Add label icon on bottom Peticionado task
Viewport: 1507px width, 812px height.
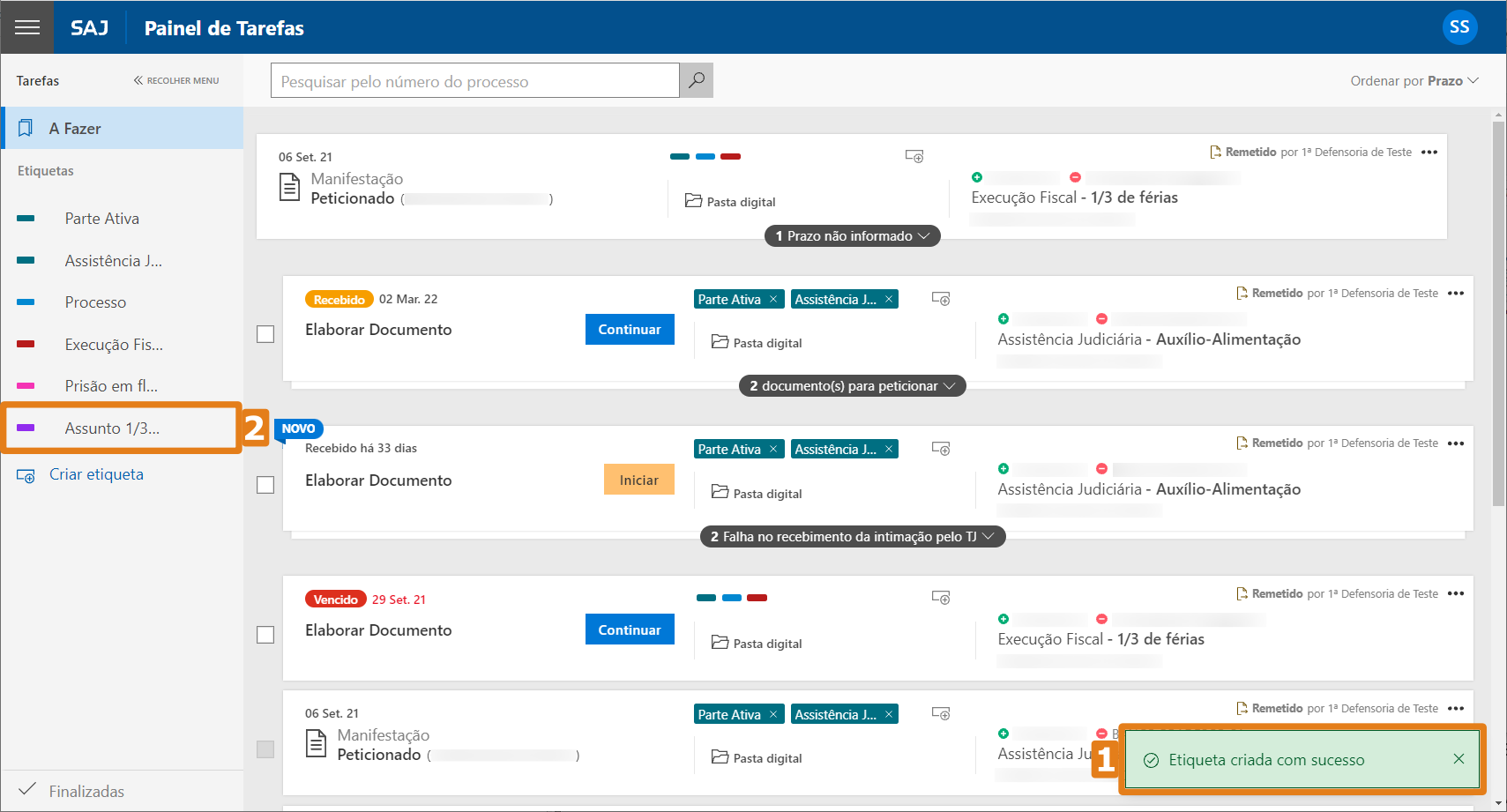coord(941,713)
